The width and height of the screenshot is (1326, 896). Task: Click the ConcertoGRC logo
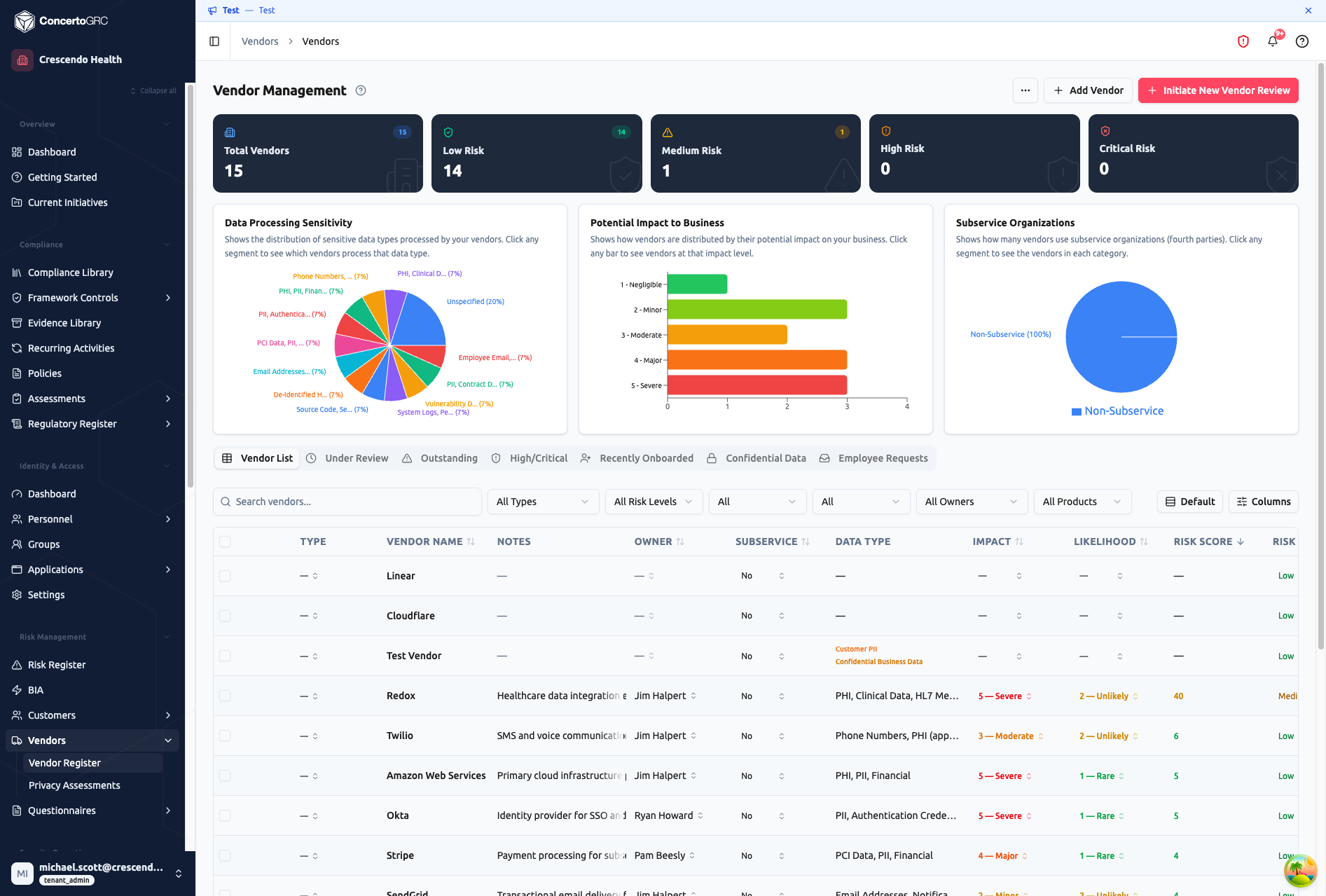click(62, 21)
